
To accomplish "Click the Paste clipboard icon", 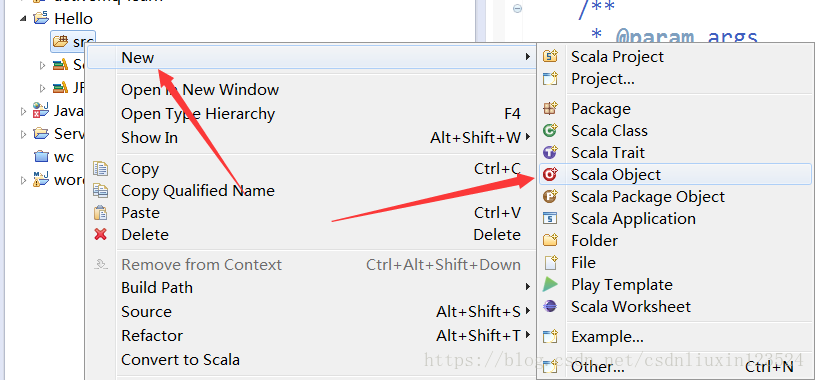I will pyautogui.click(x=100, y=213).
